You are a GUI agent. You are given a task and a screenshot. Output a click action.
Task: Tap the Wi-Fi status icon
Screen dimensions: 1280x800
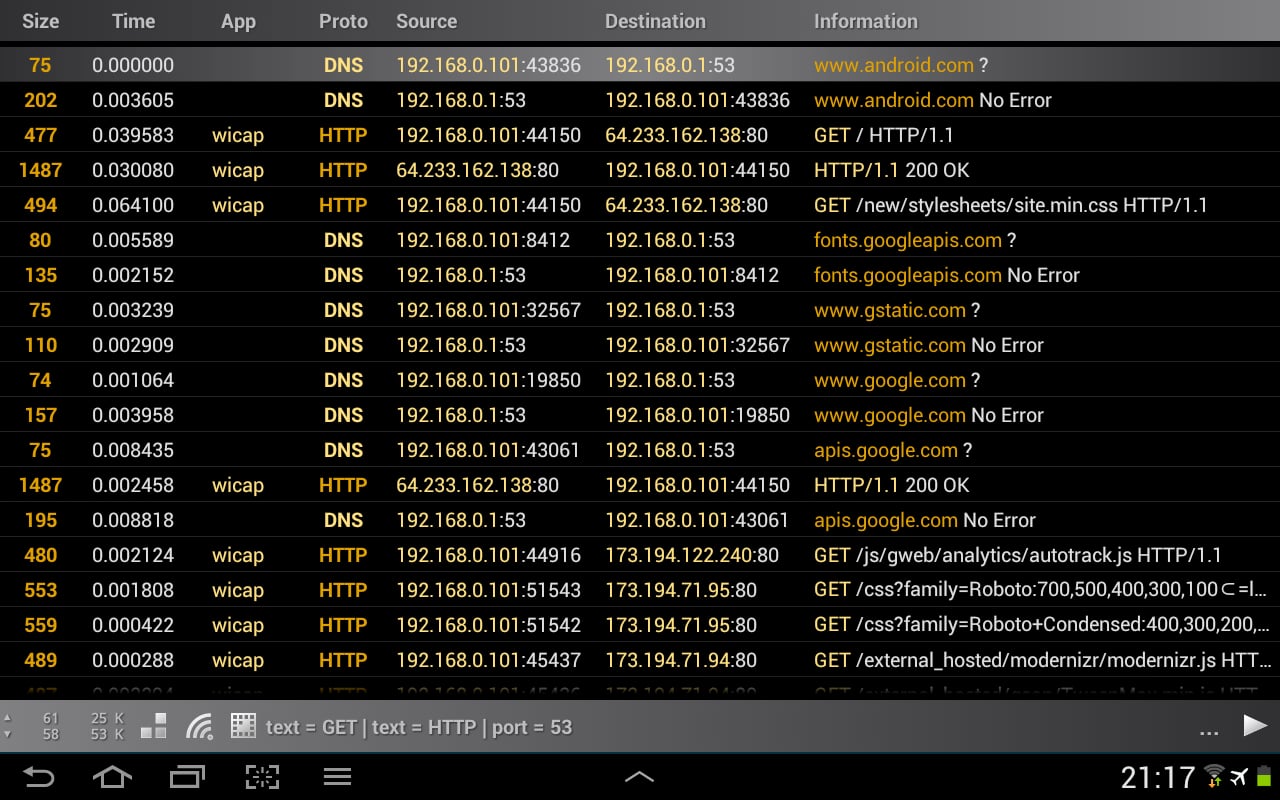tap(1214, 776)
